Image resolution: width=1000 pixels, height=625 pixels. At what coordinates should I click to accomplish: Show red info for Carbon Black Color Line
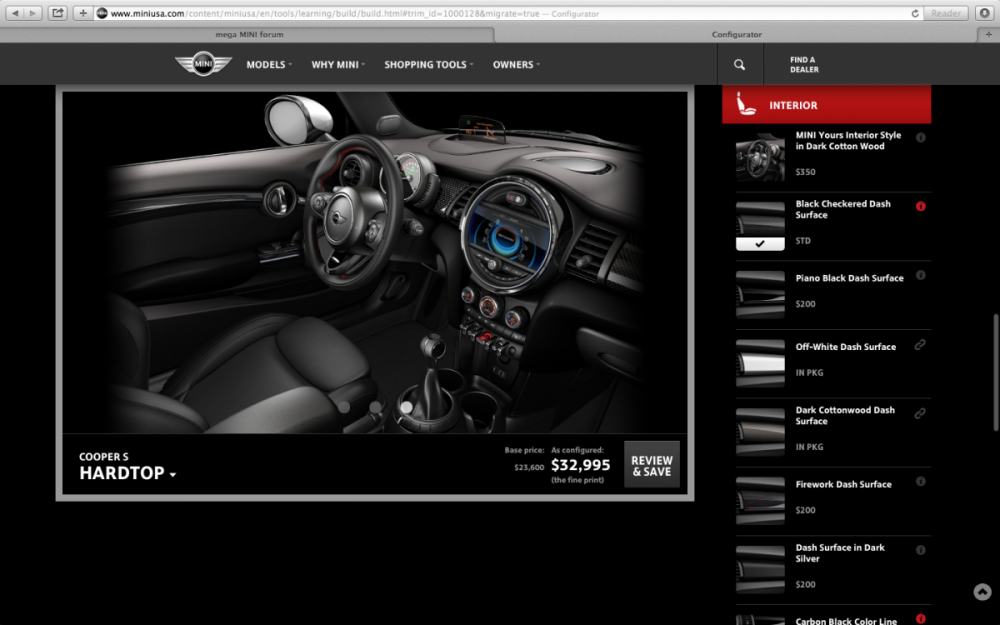pyautogui.click(x=920, y=618)
